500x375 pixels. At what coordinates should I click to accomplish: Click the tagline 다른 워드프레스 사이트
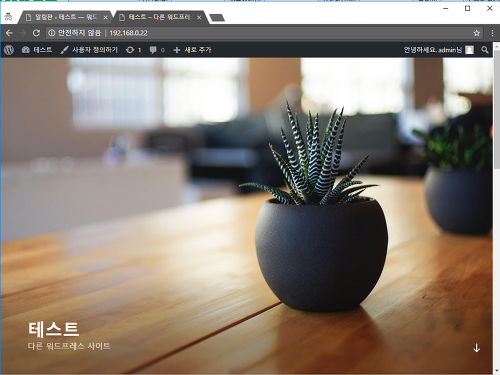[69, 346]
